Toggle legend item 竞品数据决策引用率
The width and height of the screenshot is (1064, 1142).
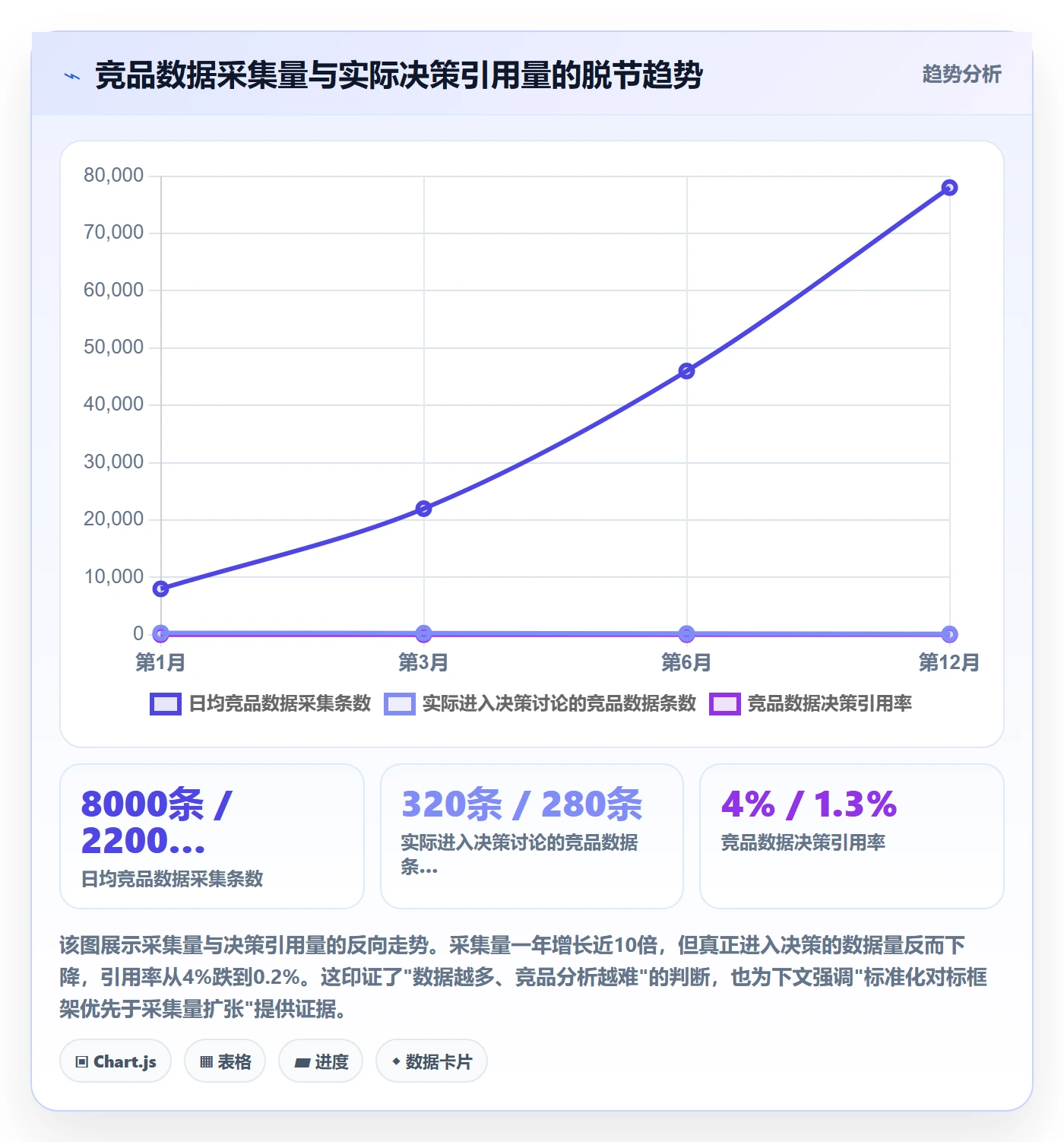coord(810,703)
